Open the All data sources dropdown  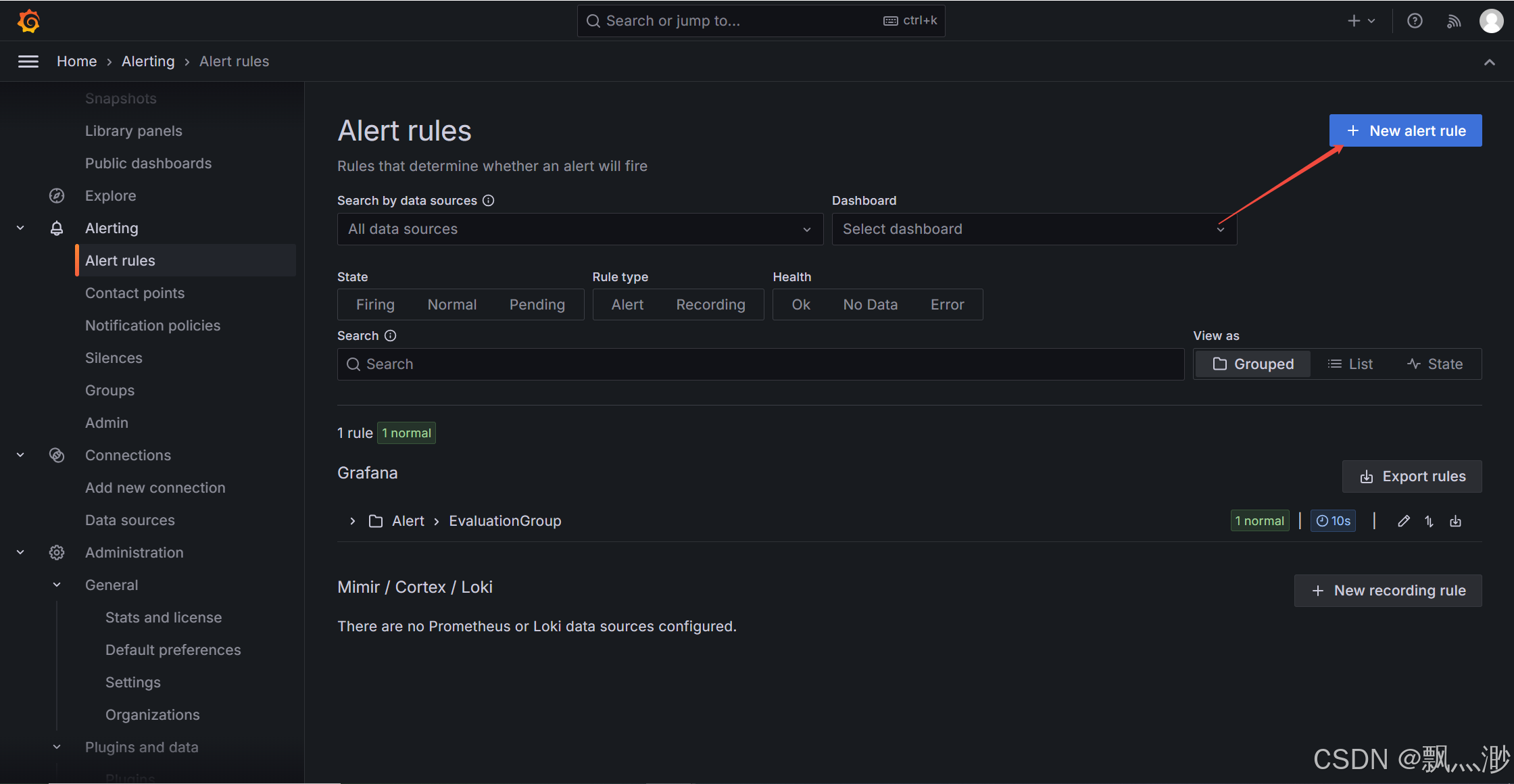point(580,229)
